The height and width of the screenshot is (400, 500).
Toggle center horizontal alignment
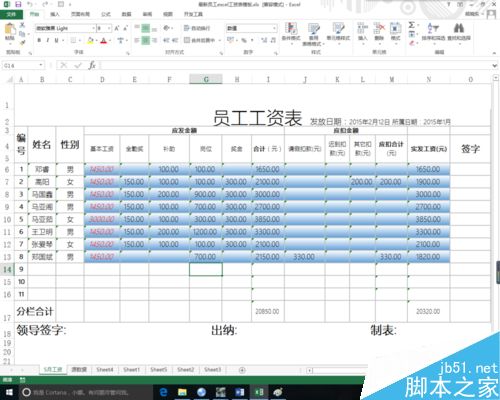point(146,40)
